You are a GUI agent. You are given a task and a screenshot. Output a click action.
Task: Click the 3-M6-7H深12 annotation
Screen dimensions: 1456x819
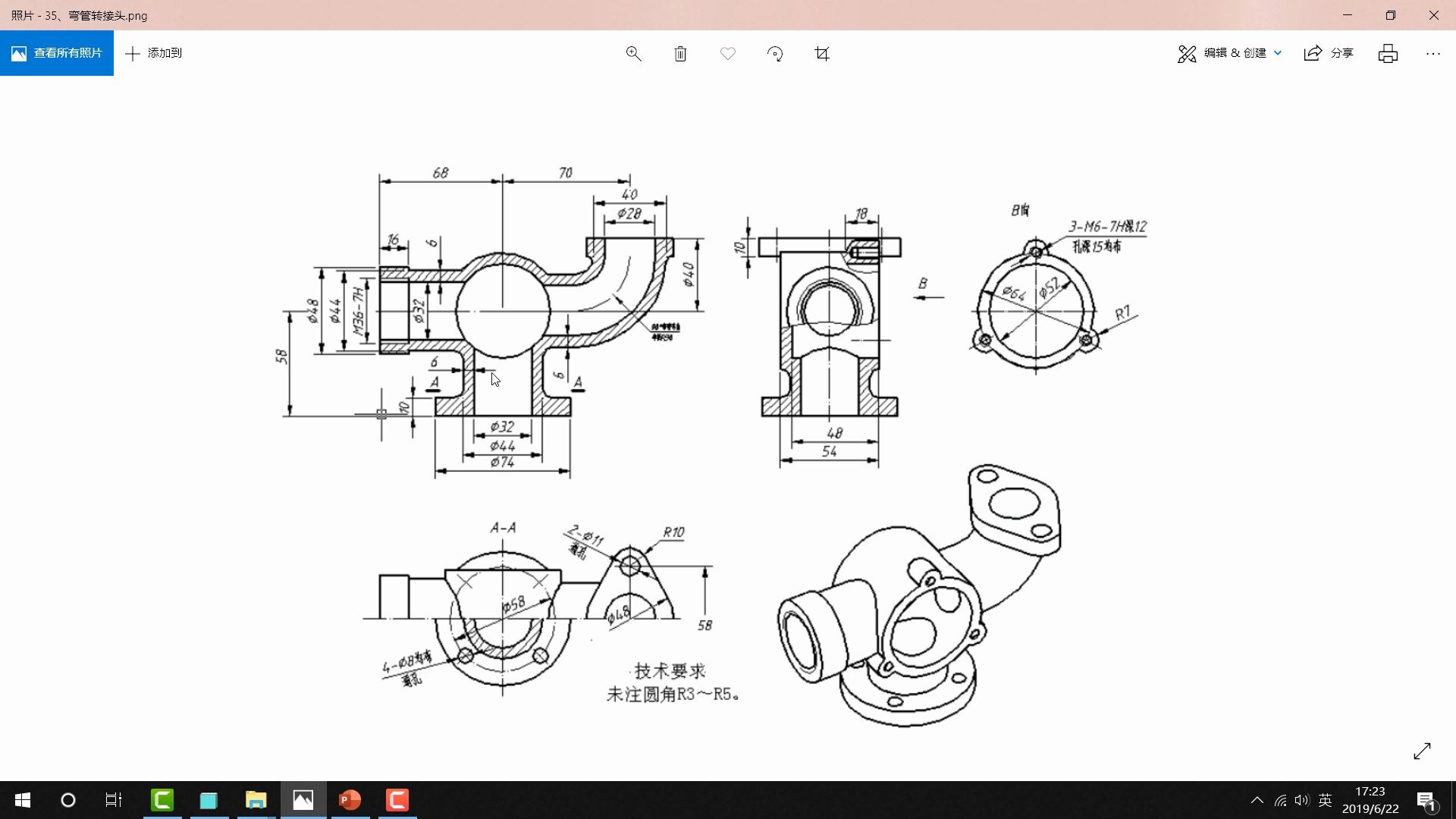pyautogui.click(x=1107, y=227)
